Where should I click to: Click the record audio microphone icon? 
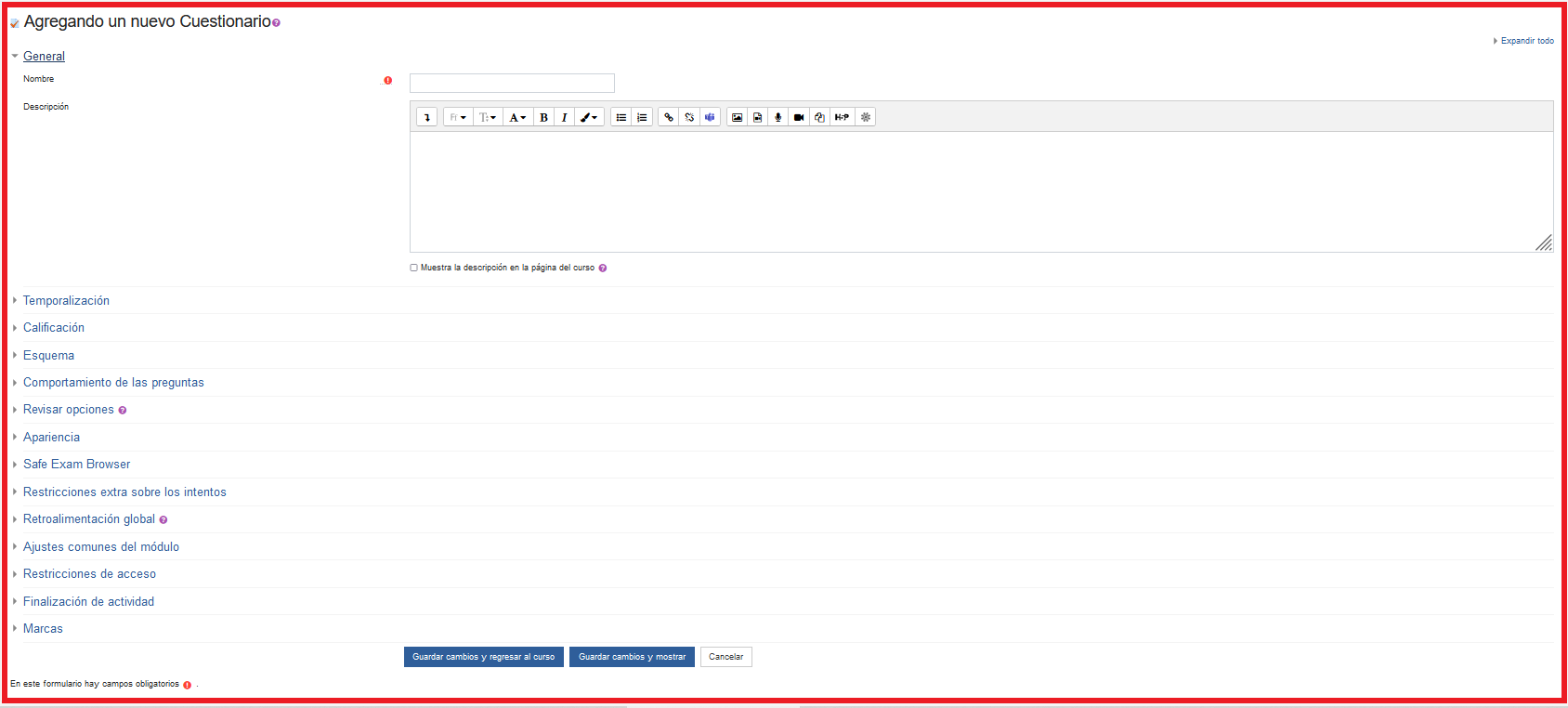pos(778,117)
